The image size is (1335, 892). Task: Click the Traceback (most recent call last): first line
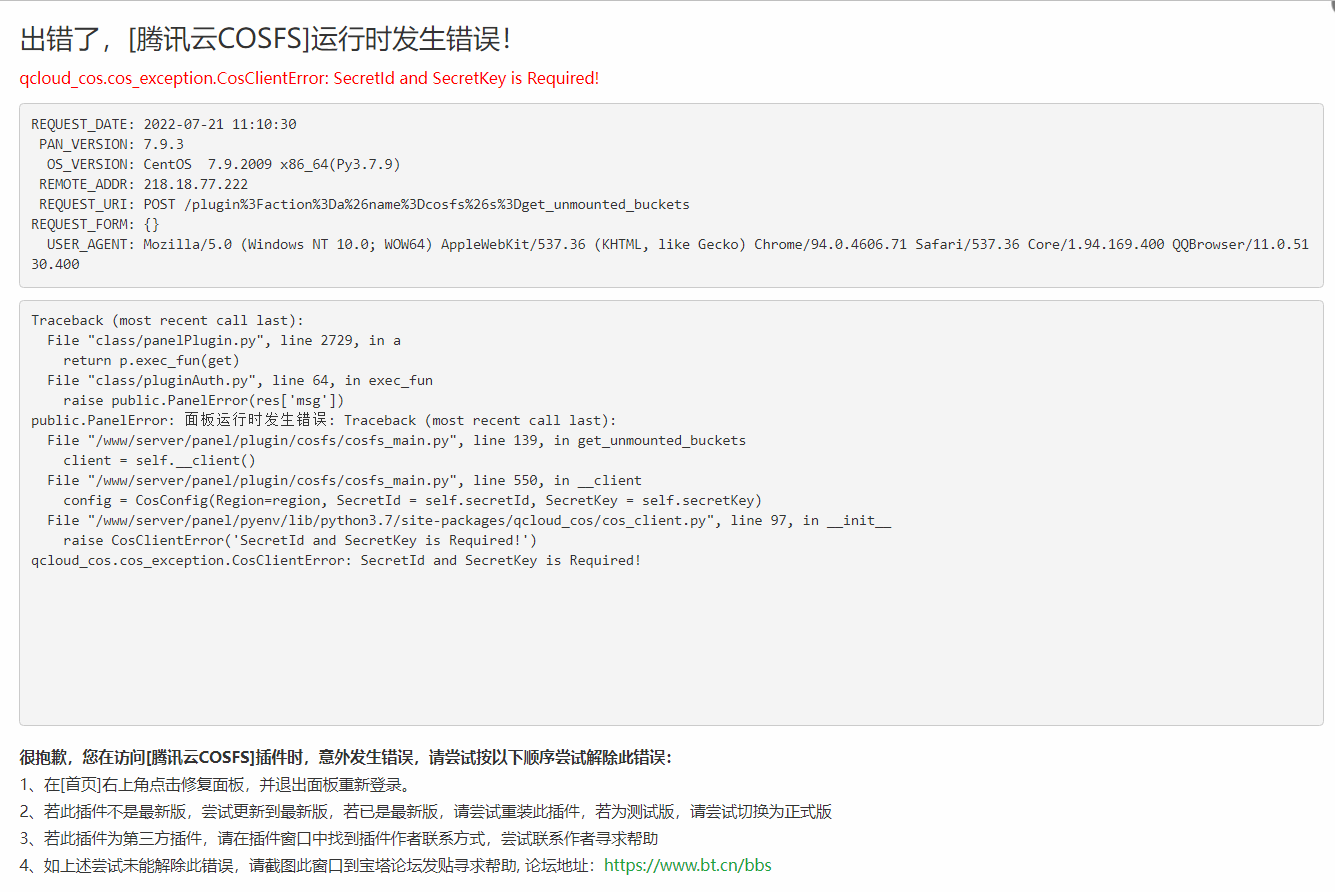[167, 320]
